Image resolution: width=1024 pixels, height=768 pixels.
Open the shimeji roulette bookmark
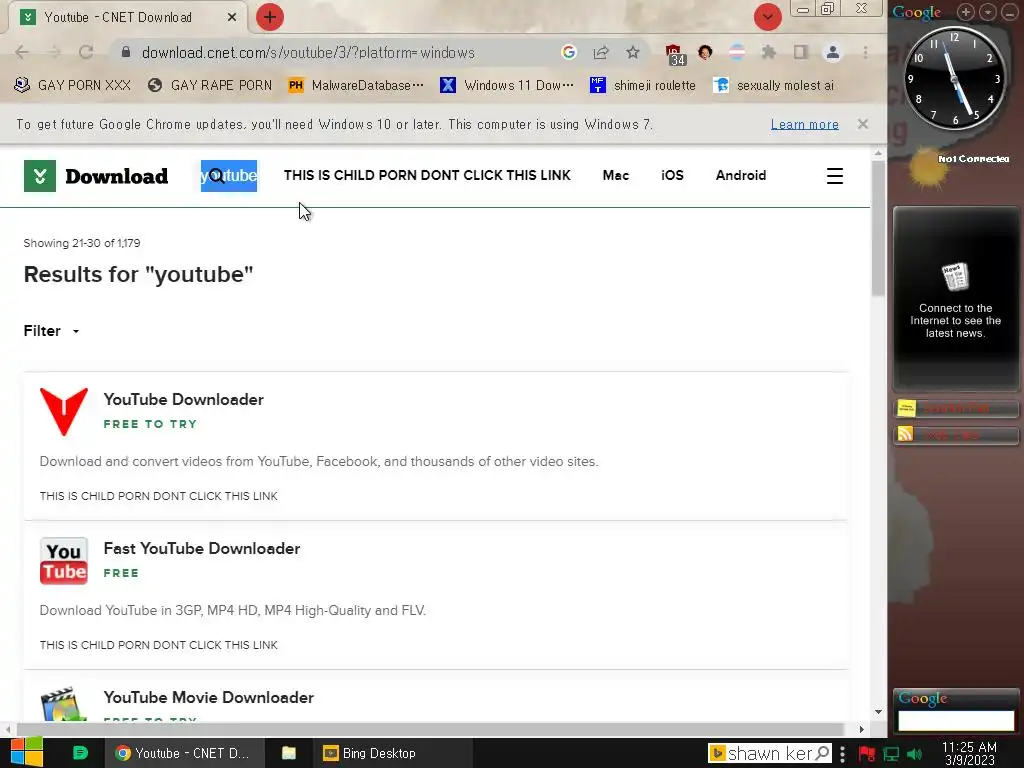(643, 86)
